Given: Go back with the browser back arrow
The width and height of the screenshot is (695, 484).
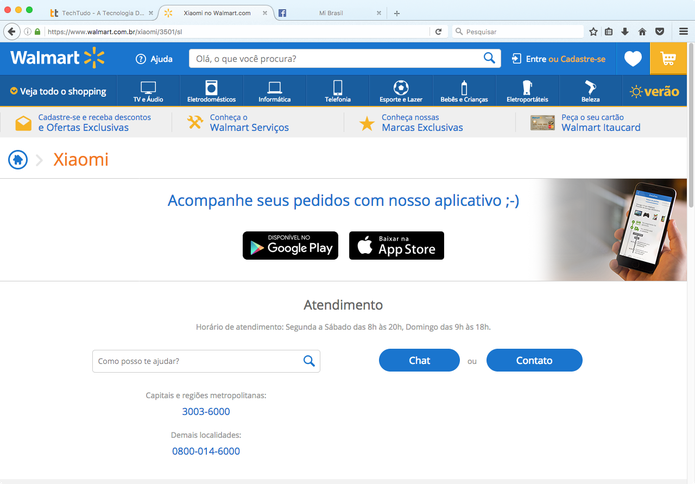Looking at the screenshot, I should point(12,31).
